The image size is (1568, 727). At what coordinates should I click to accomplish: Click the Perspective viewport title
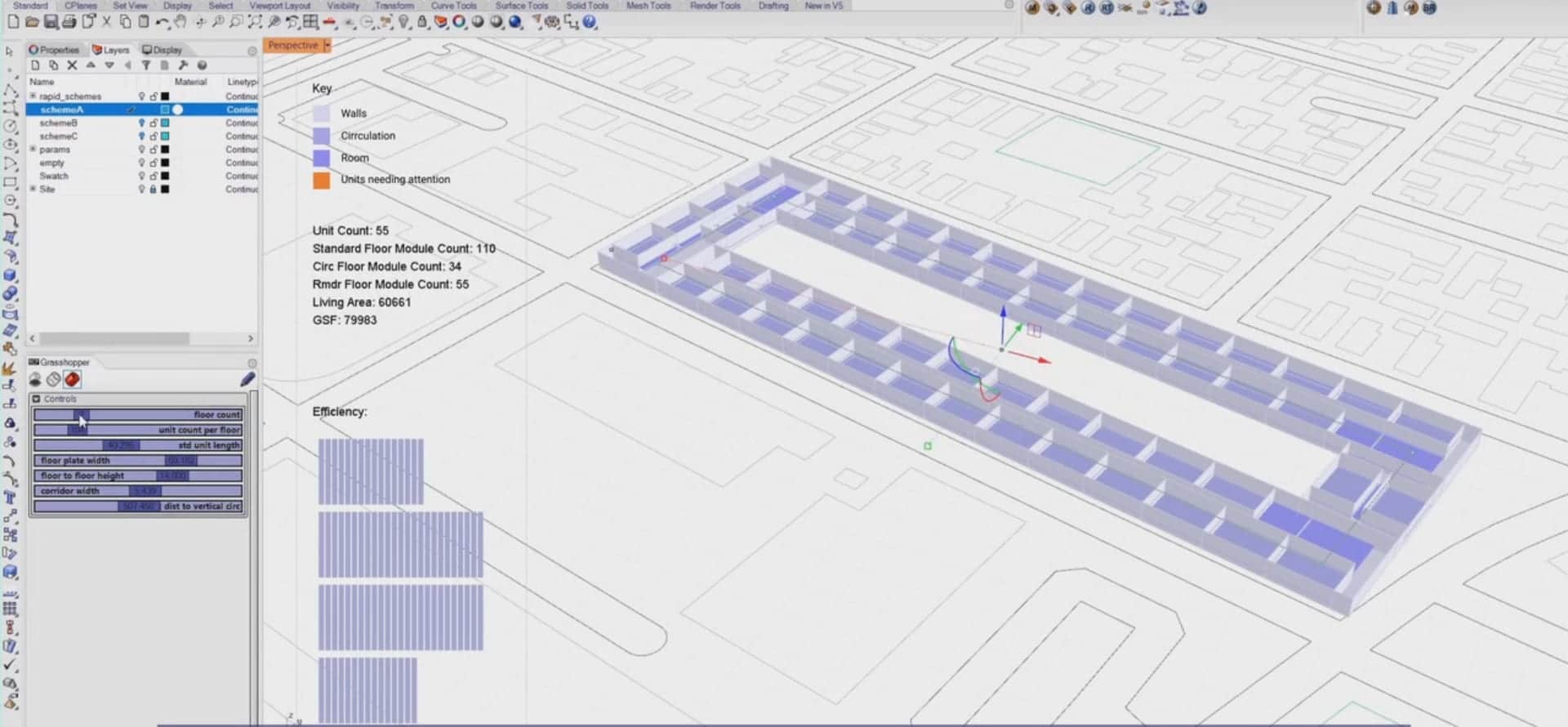point(293,46)
